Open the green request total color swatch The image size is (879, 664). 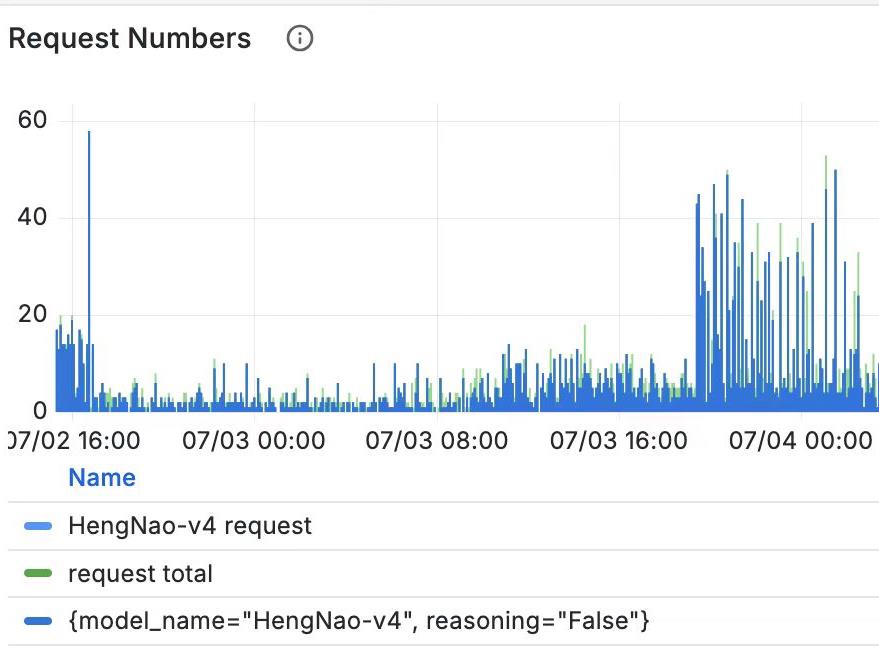tap(38, 574)
